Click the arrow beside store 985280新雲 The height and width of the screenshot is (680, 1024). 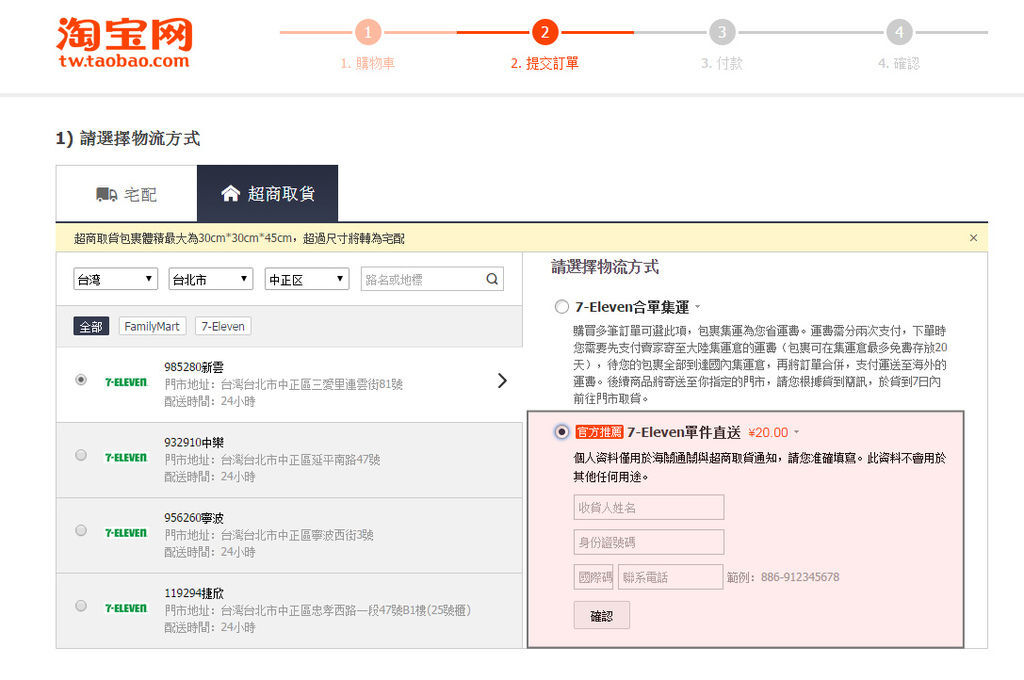point(502,381)
